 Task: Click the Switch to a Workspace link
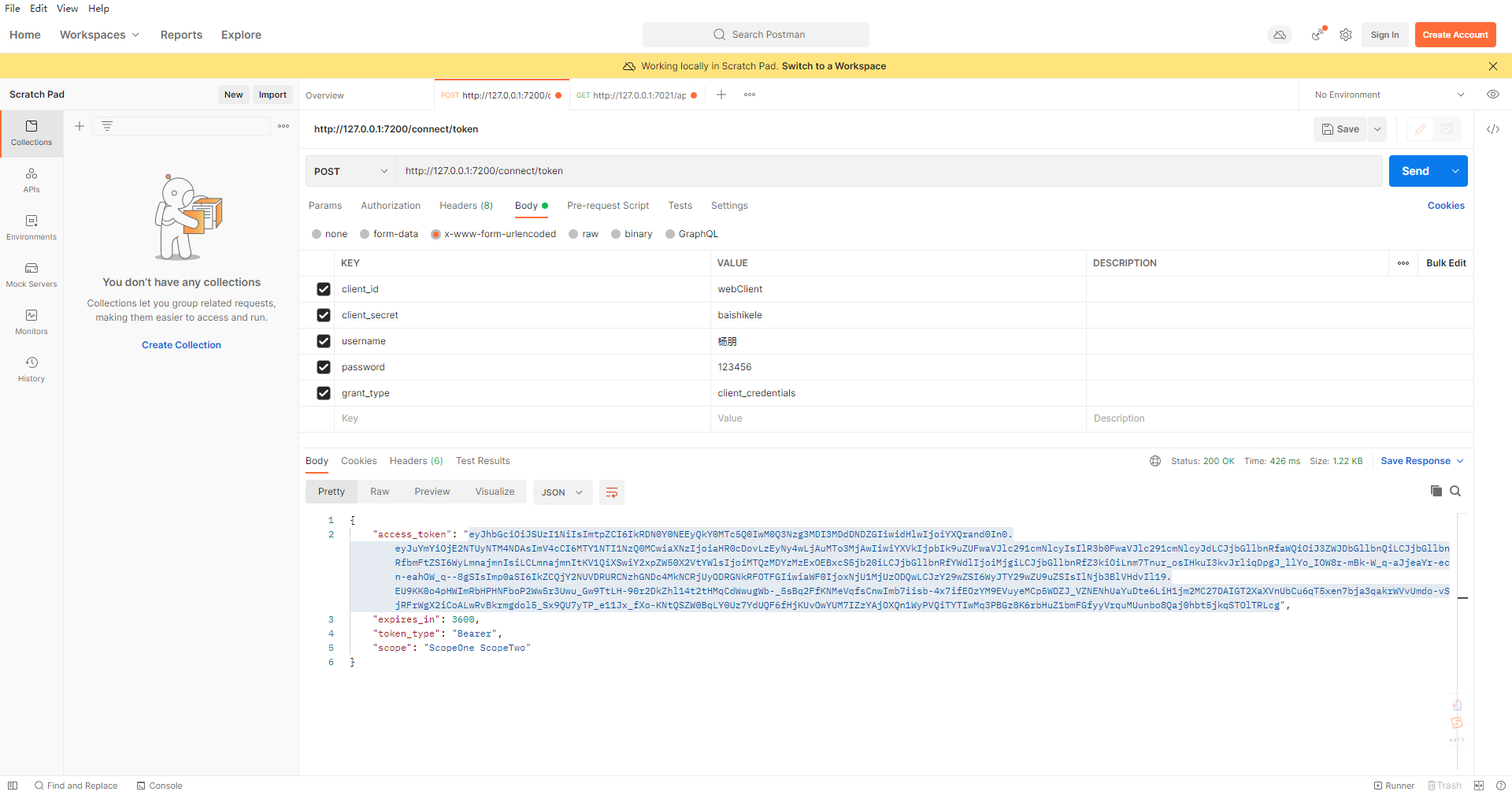point(834,66)
